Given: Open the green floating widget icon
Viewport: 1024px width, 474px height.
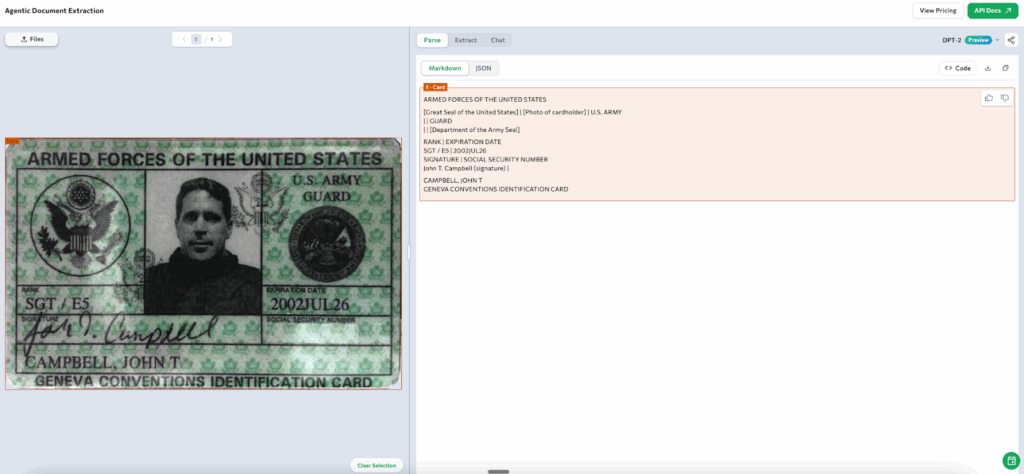Looking at the screenshot, I should click(1009, 459).
